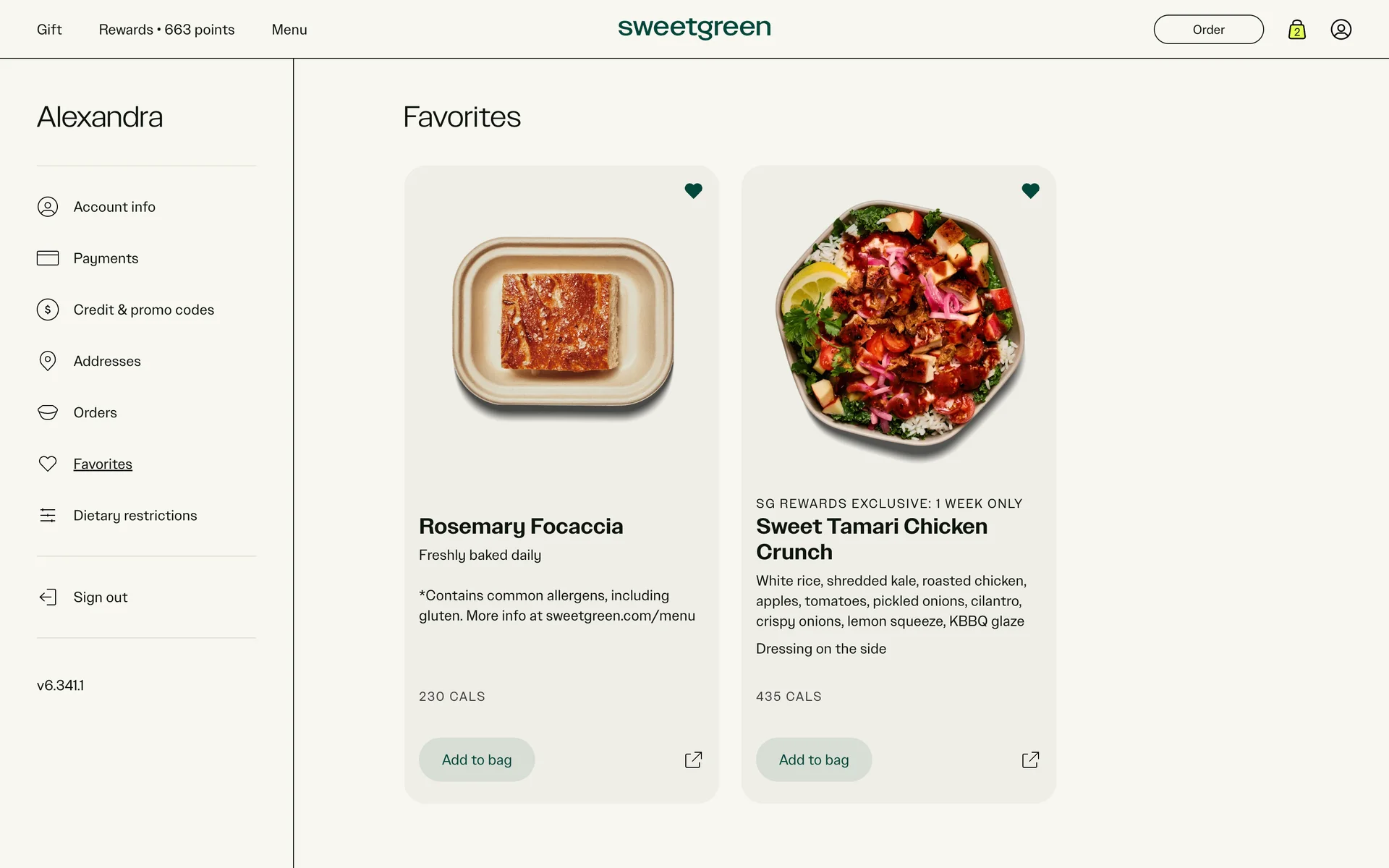Click the Credit & promo codes dollar icon
Image resolution: width=1389 pixels, height=868 pixels.
(48, 310)
